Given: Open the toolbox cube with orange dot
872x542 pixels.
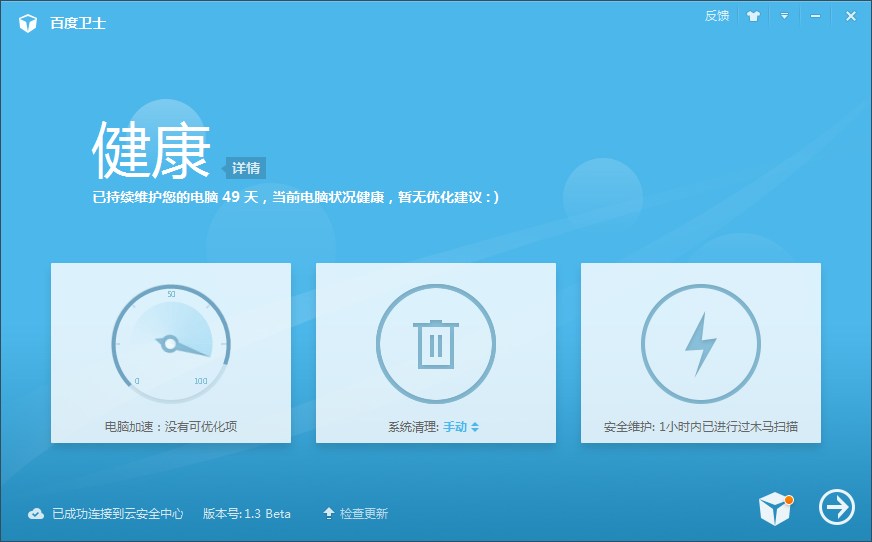Looking at the screenshot, I should 775,509.
